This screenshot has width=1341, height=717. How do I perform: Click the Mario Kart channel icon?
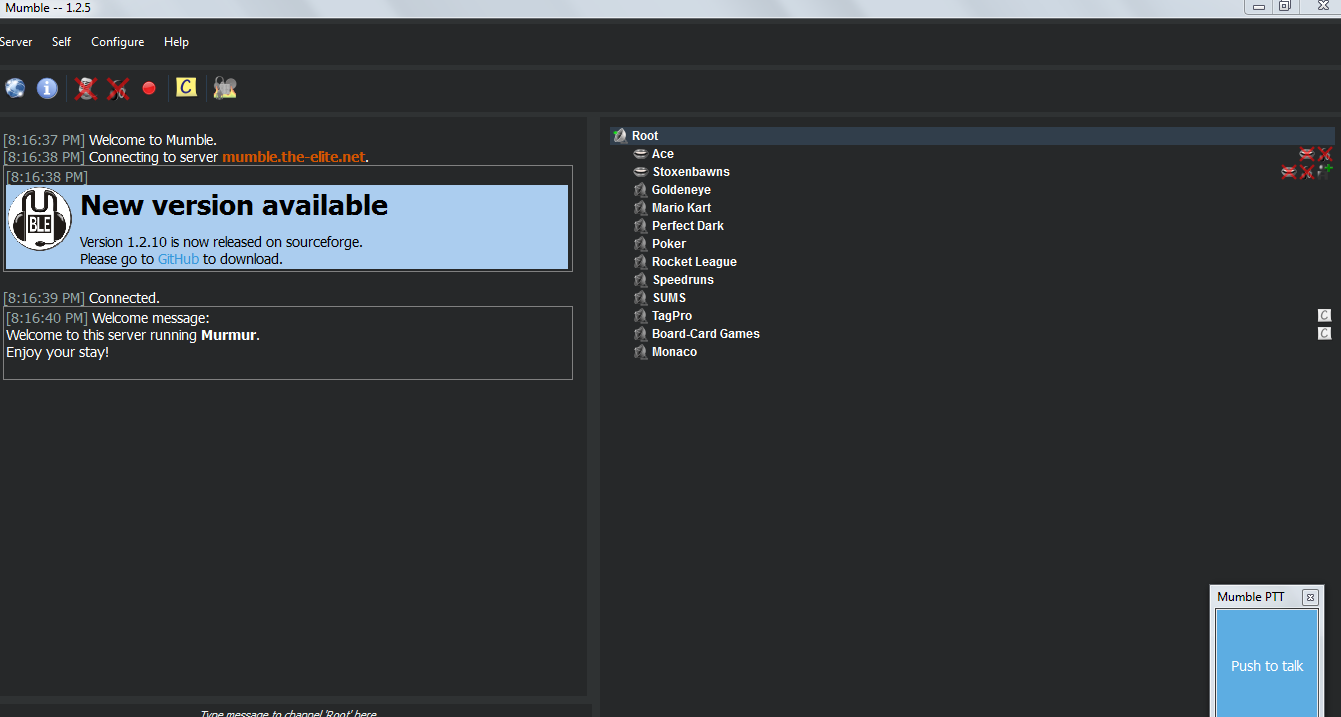641,208
